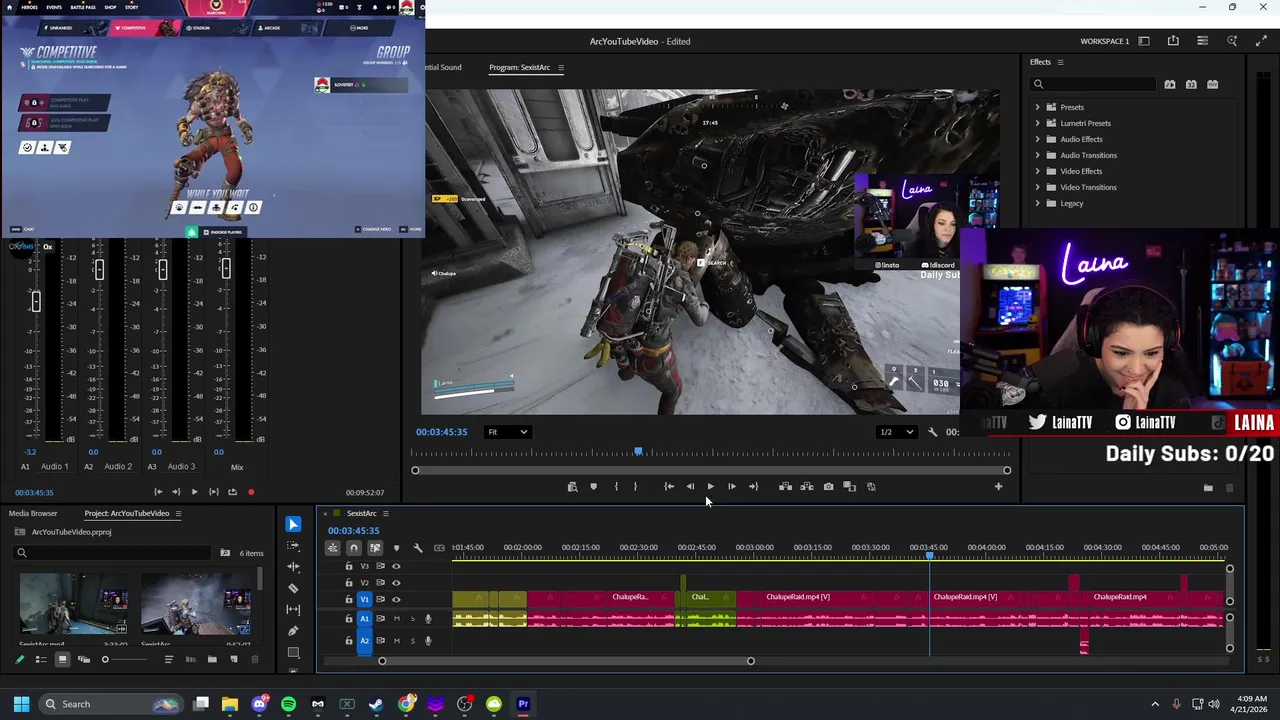Create a new bin in Project panel

point(212,660)
